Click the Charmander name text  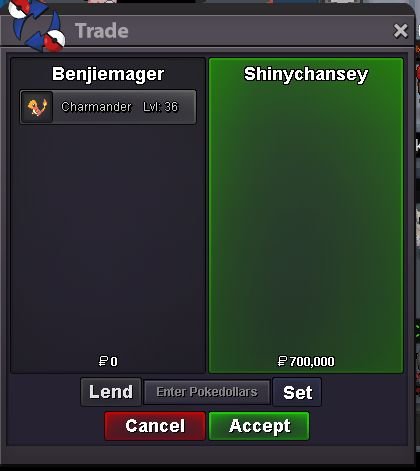coord(96,107)
